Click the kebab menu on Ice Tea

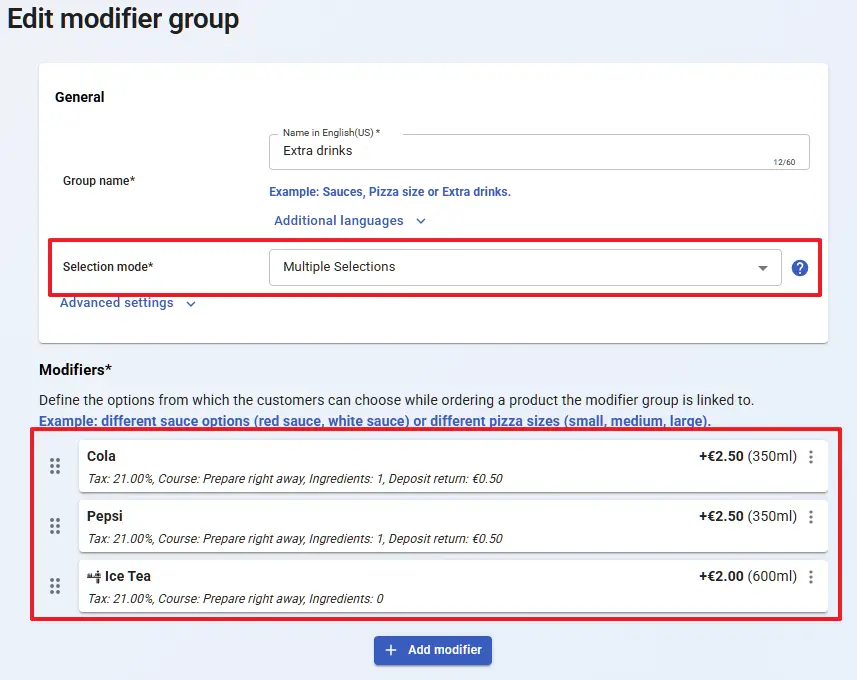[811, 577]
